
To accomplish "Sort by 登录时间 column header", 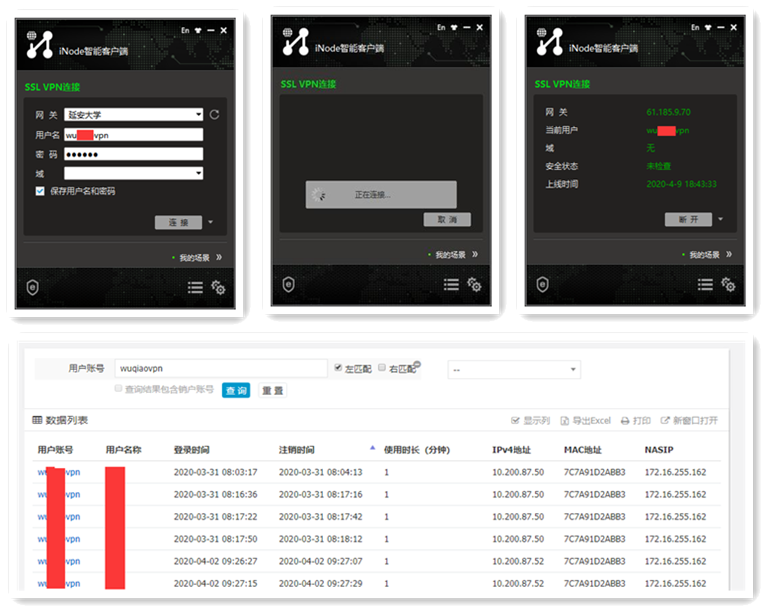I will [192, 450].
